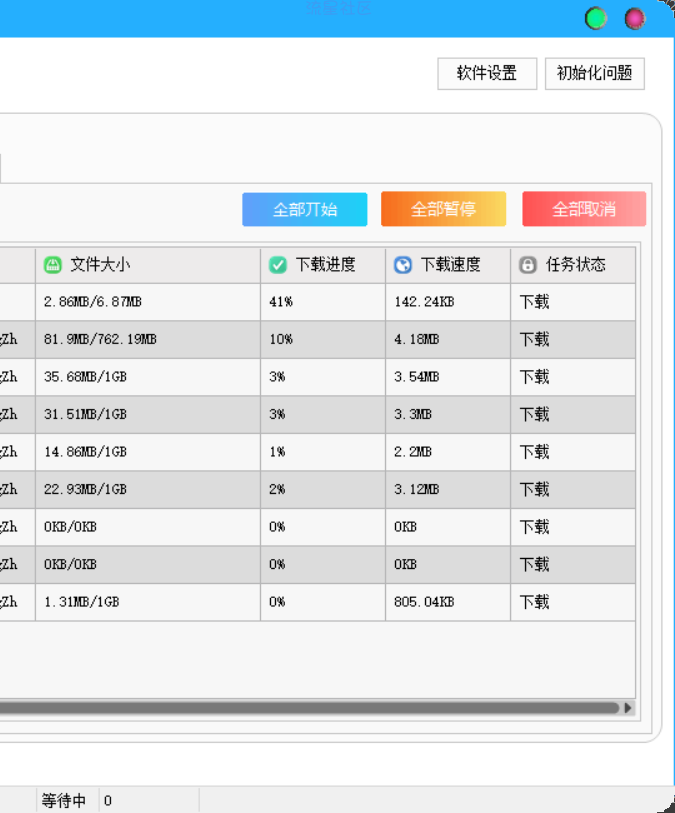Click the horizontal scrollbar thumb
This screenshot has height=813, width=675.
pos(310,708)
